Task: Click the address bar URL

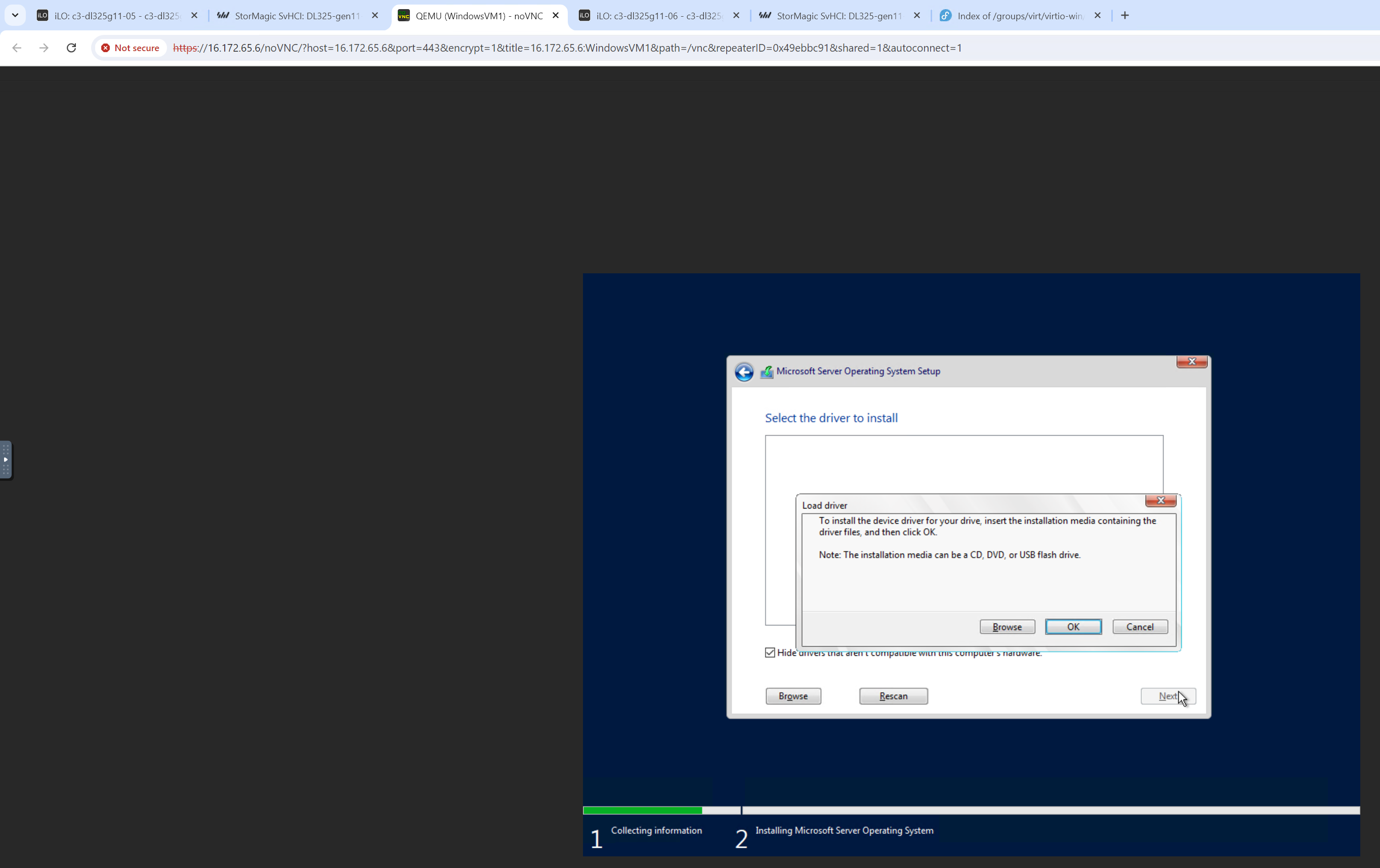Action: (567, 48)
